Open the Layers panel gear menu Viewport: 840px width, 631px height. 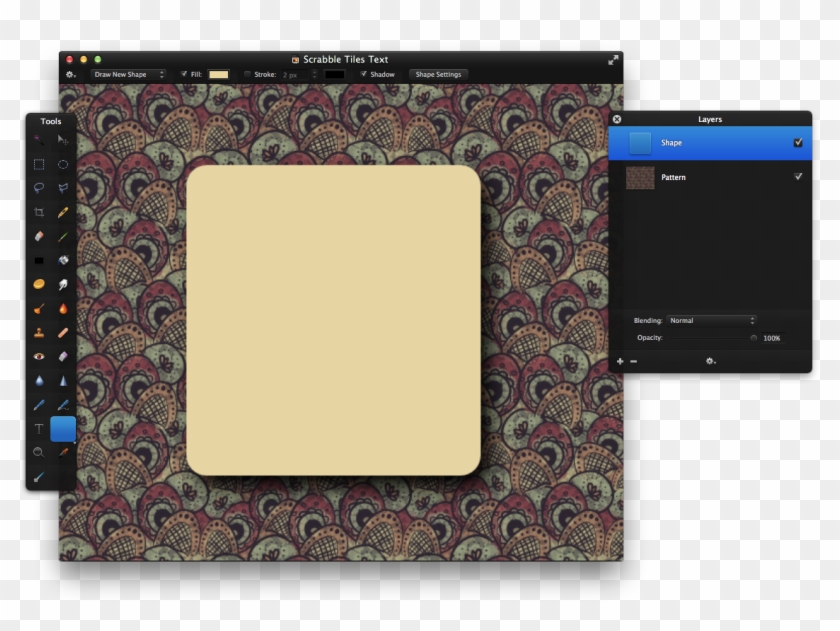pos(710,361)
